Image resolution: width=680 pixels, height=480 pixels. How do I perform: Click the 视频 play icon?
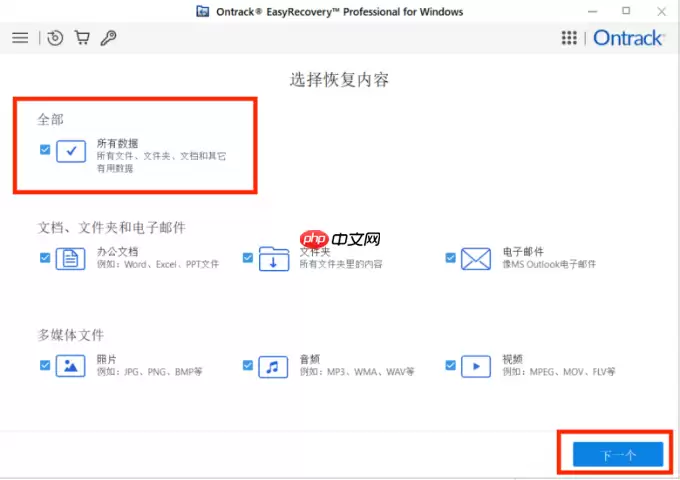[476, 366]
